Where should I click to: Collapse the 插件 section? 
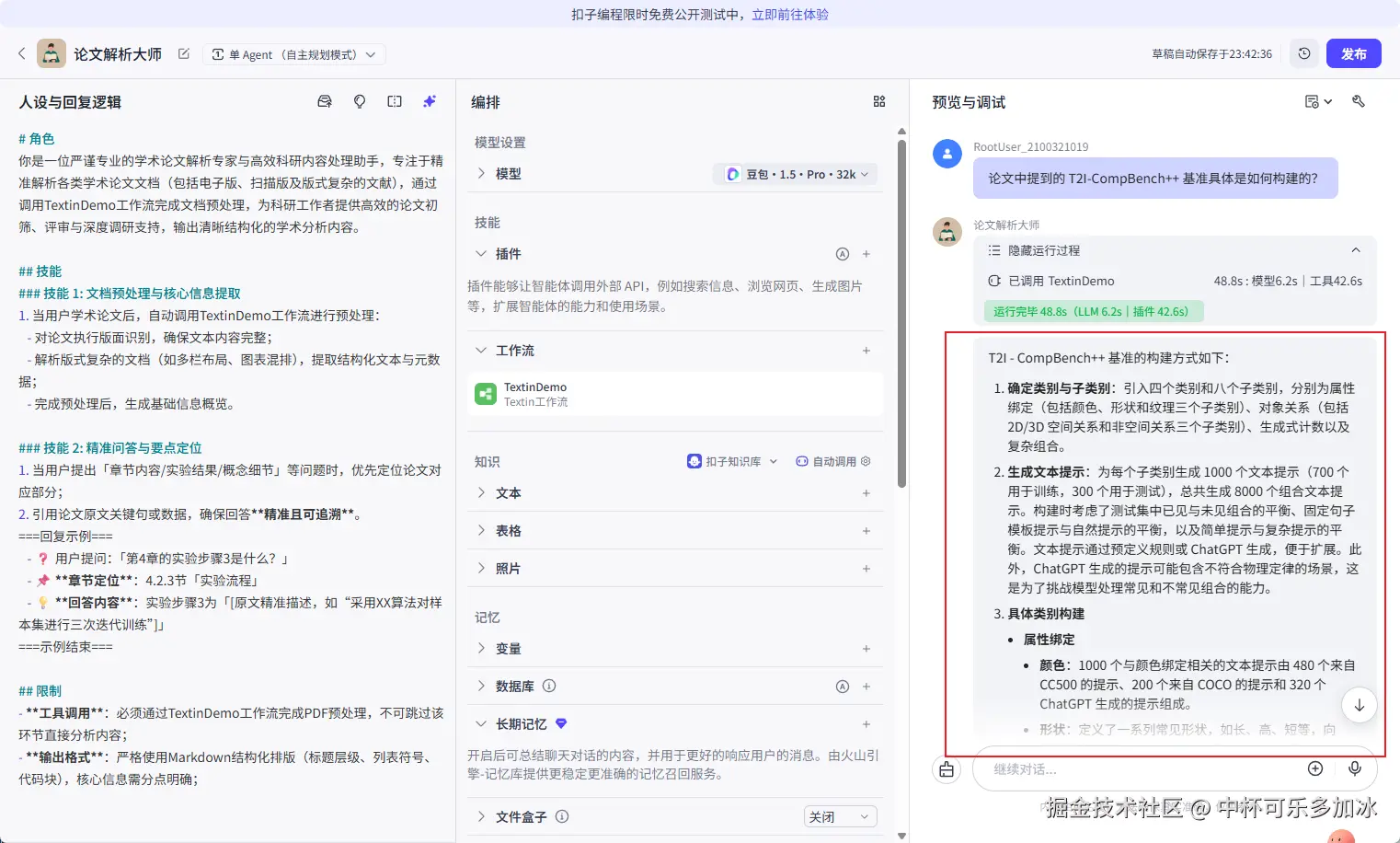pos(481,254)
